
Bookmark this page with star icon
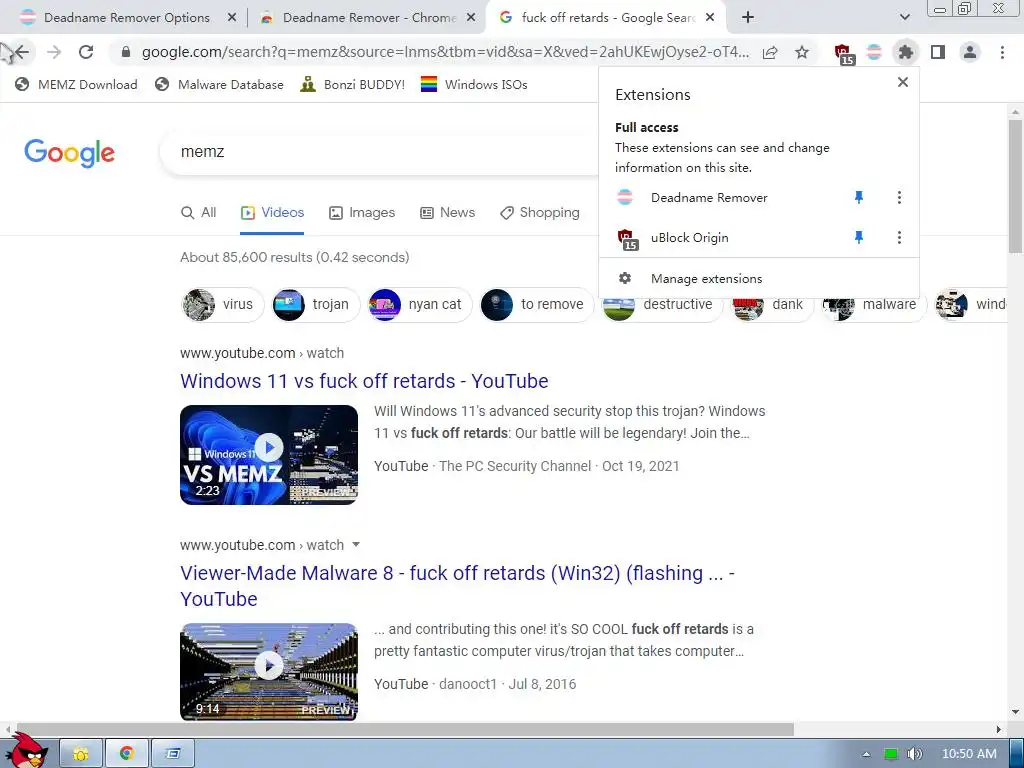point(802,52)
